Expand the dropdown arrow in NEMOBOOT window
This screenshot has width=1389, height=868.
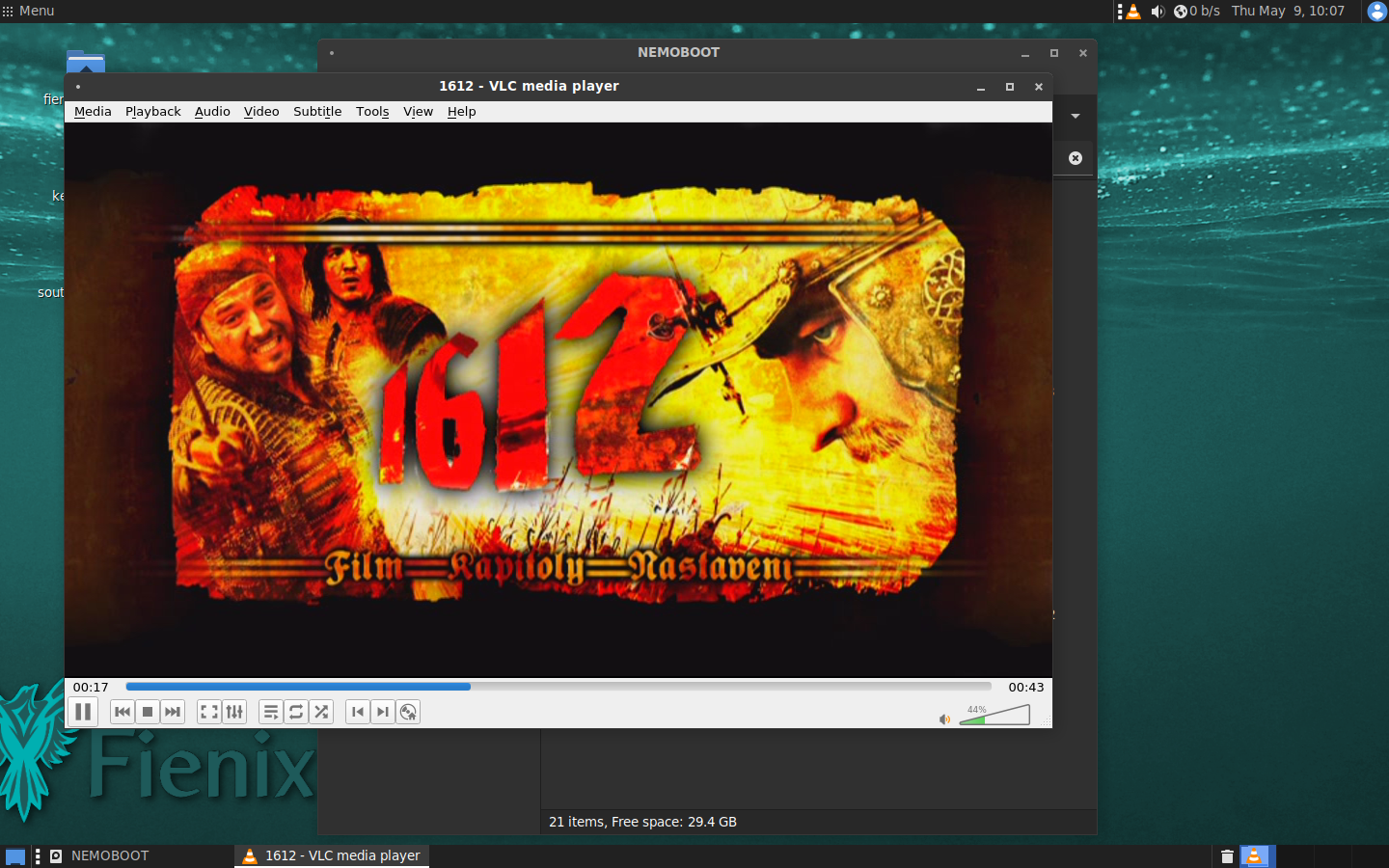1076,116
